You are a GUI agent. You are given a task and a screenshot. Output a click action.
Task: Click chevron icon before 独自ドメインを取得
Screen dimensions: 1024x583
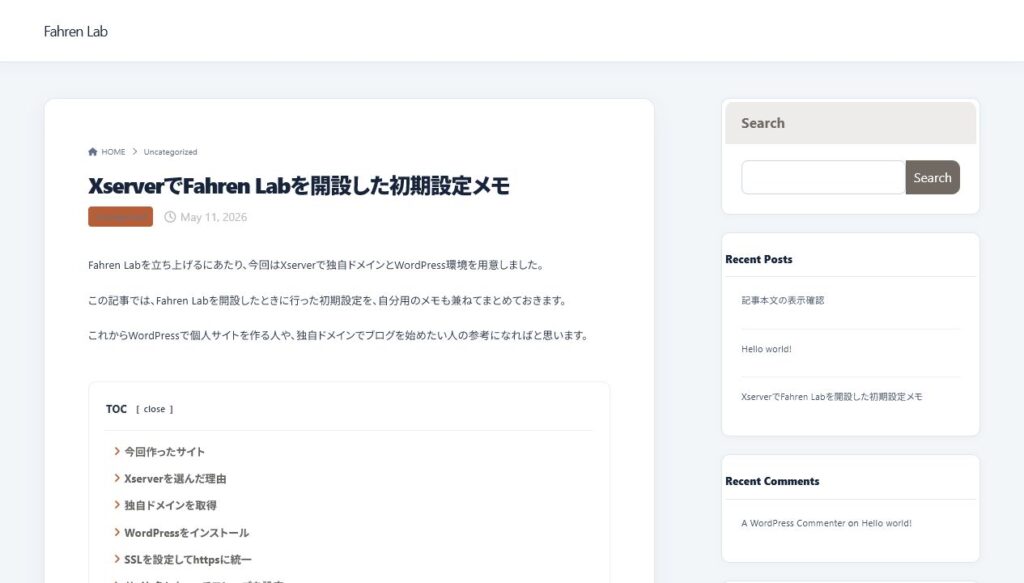[117, 505]
